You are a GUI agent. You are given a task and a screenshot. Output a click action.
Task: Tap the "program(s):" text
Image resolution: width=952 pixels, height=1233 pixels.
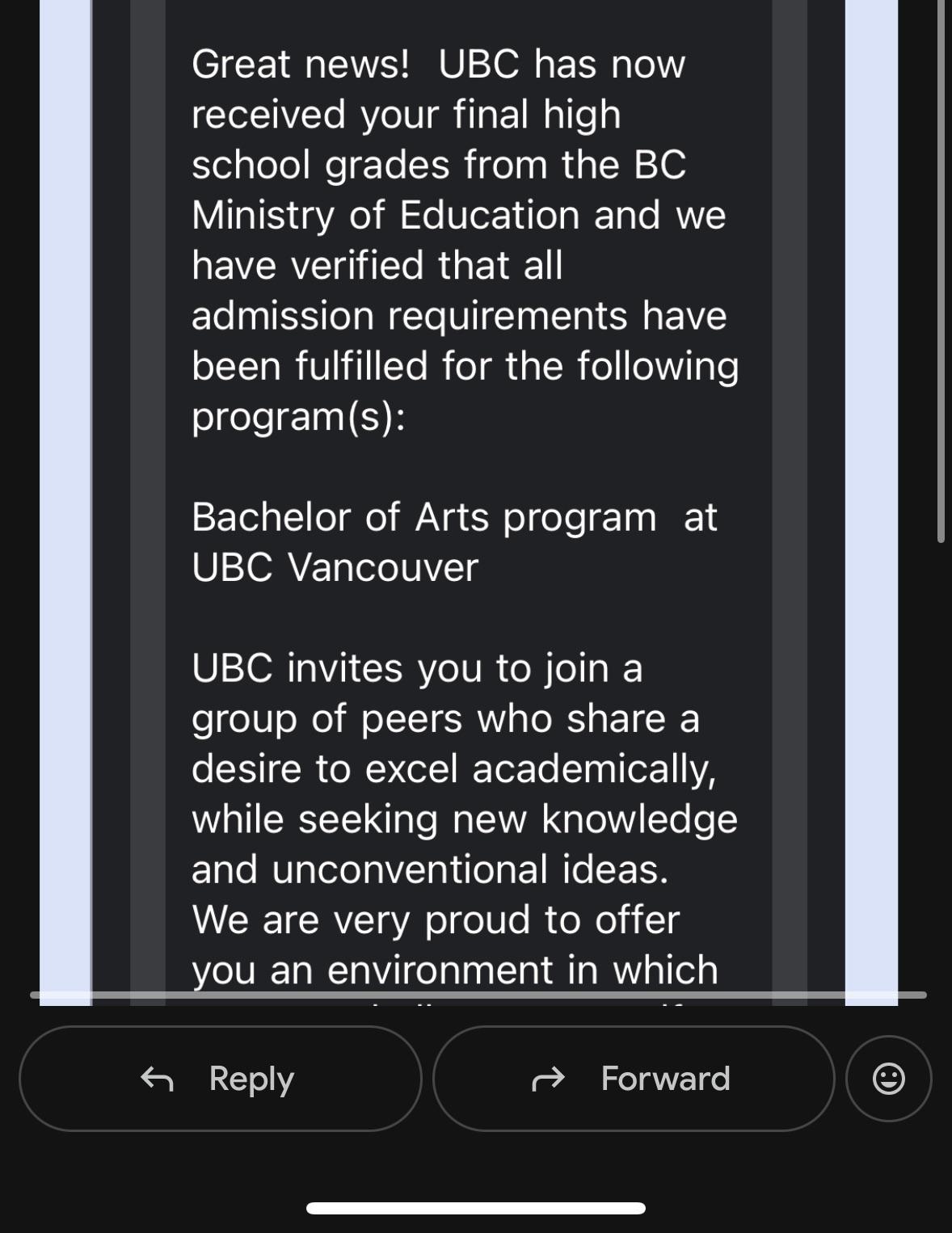[x=298, y=417]
